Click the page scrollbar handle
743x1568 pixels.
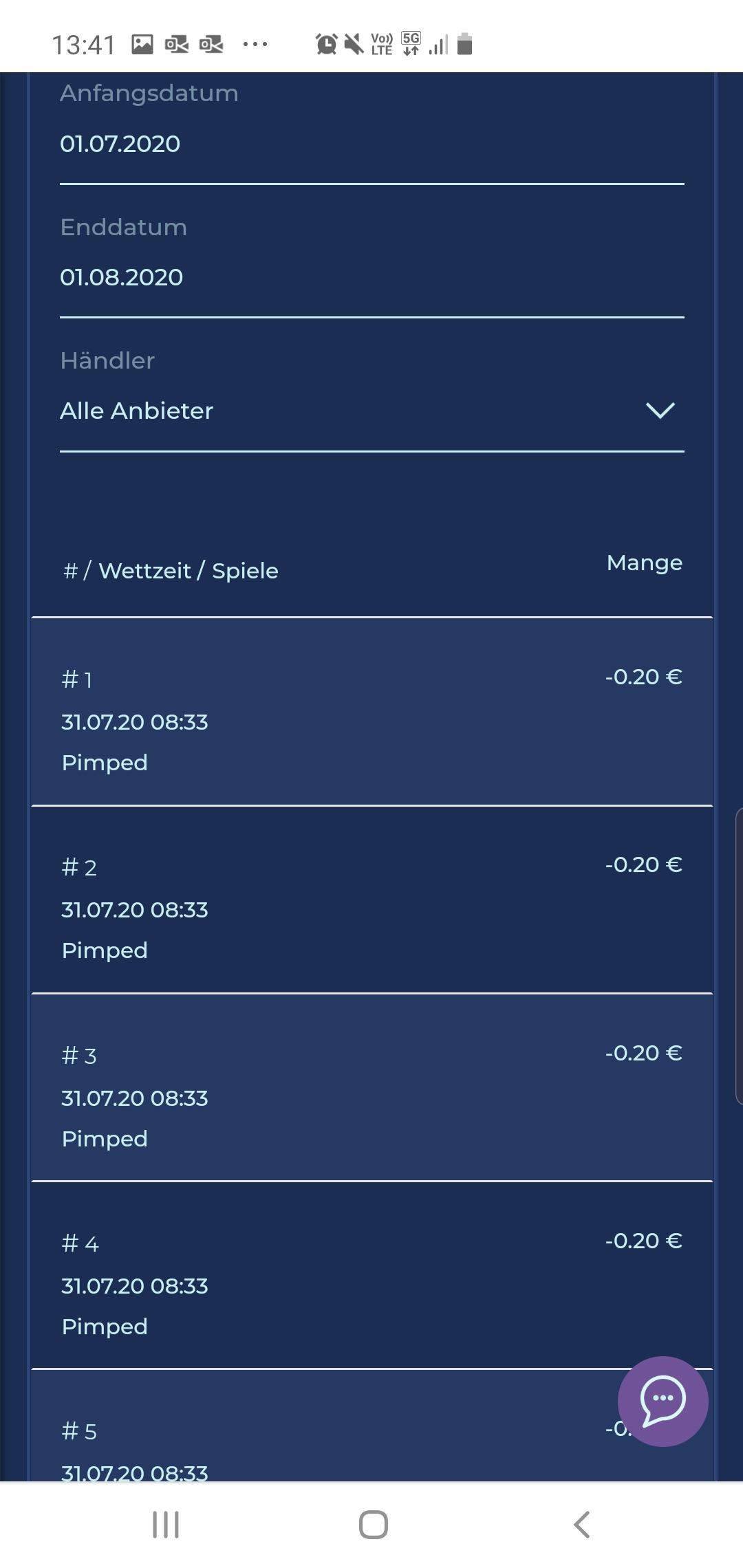(739, 956)
